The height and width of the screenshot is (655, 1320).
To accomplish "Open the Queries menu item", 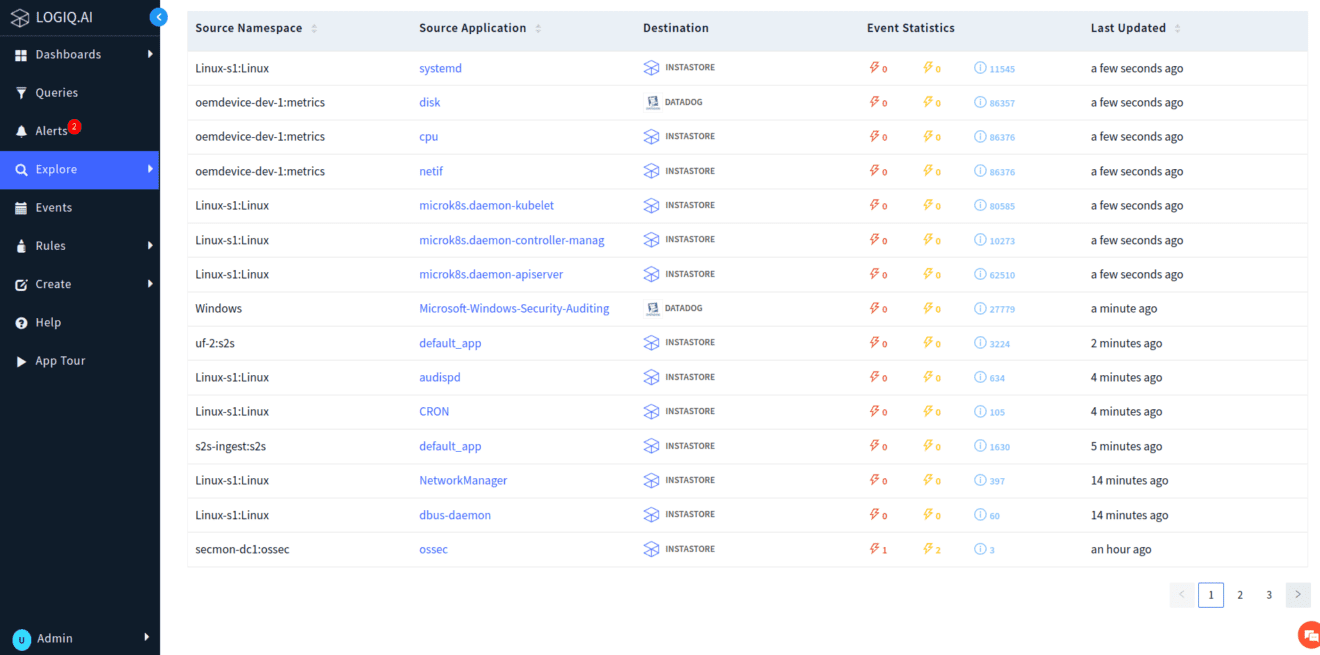I will click(x=56, y=93).
